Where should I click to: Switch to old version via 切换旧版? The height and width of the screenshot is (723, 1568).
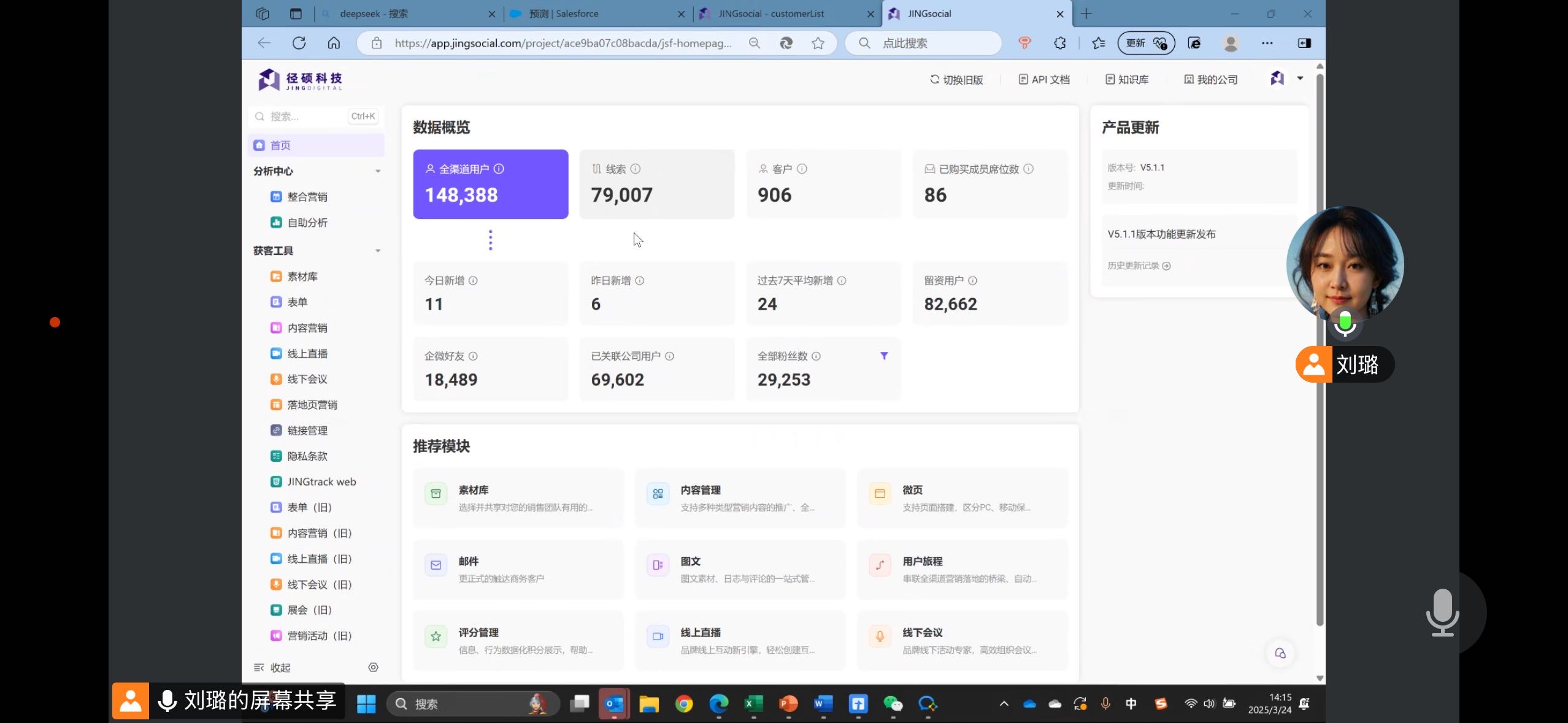click(x=956, y=80)
